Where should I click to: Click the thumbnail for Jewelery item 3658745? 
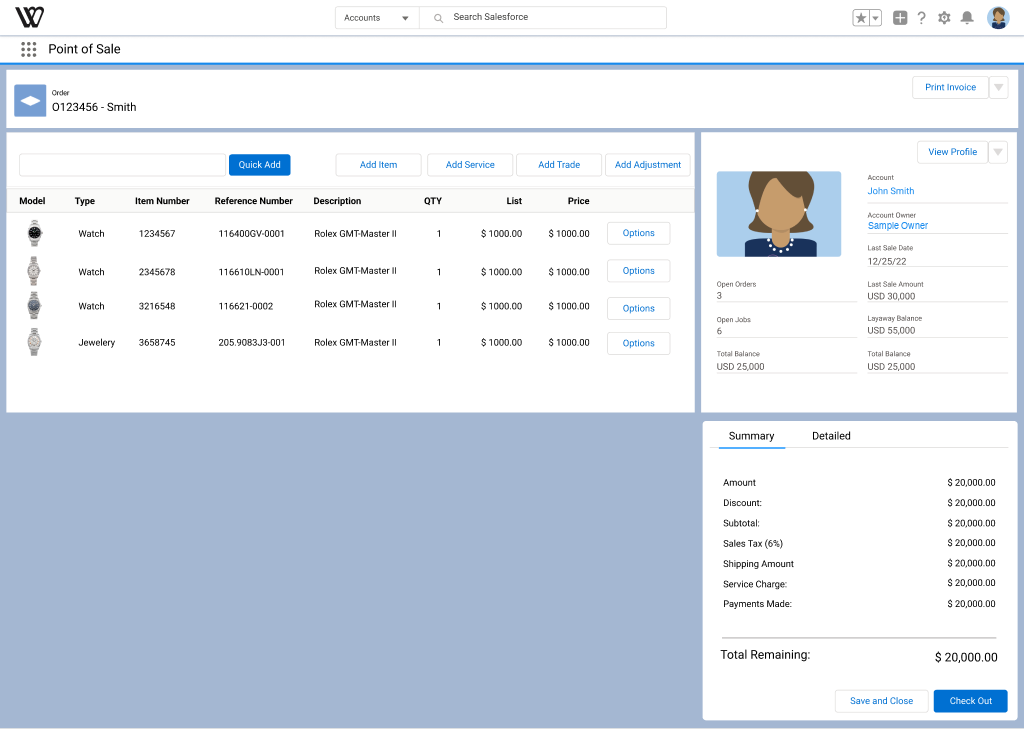pyautogui.click(x=34, y=342)
